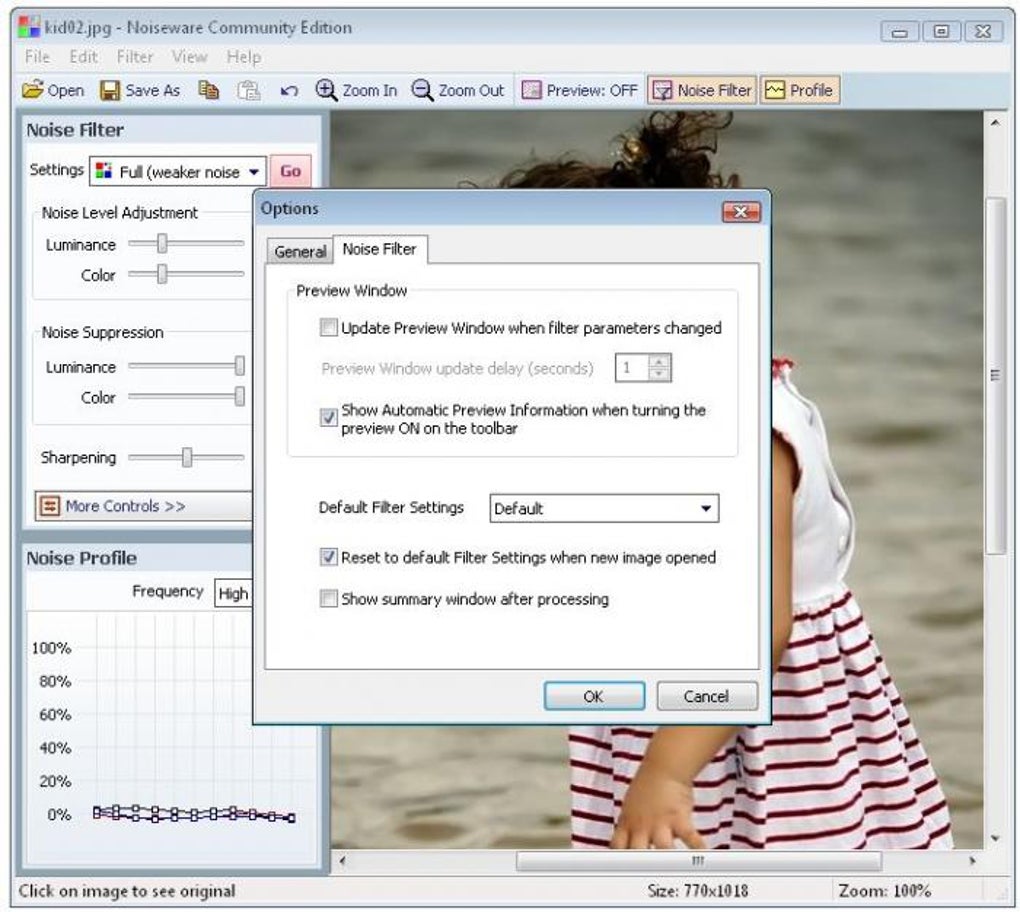Image resolution: width=1020 pixels, height=912 pixels.
Task: Click the vertical scrollbar beside image
Action: (x=995, y=375)
